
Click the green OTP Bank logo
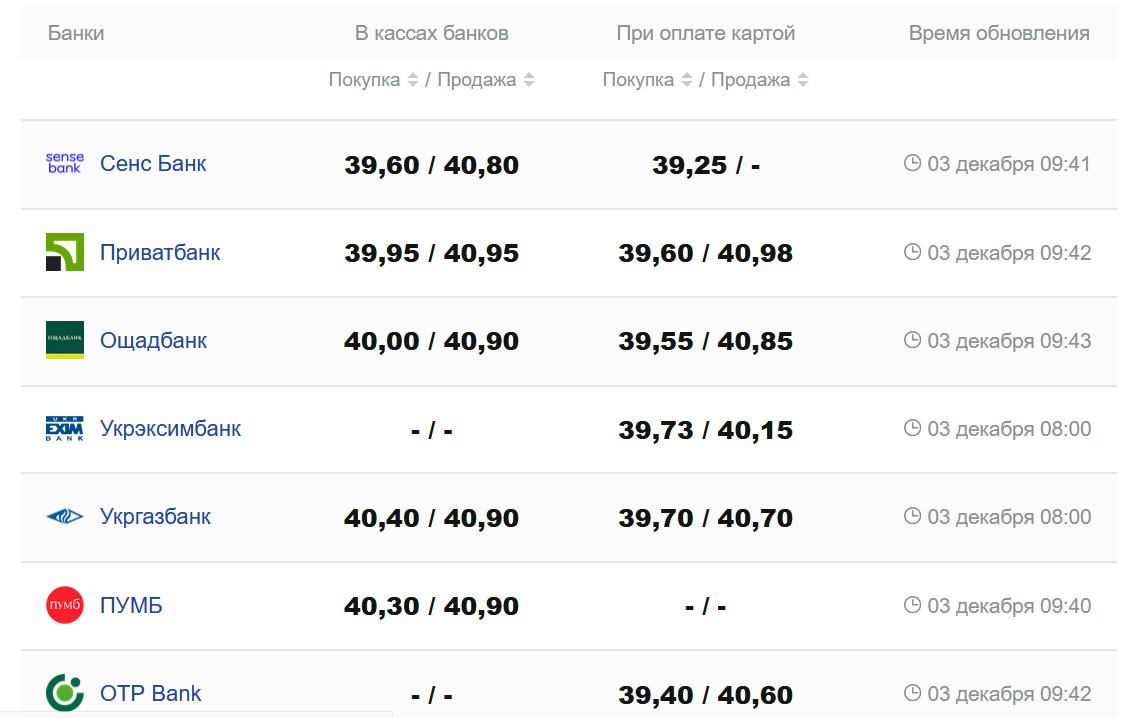[65, 693]
